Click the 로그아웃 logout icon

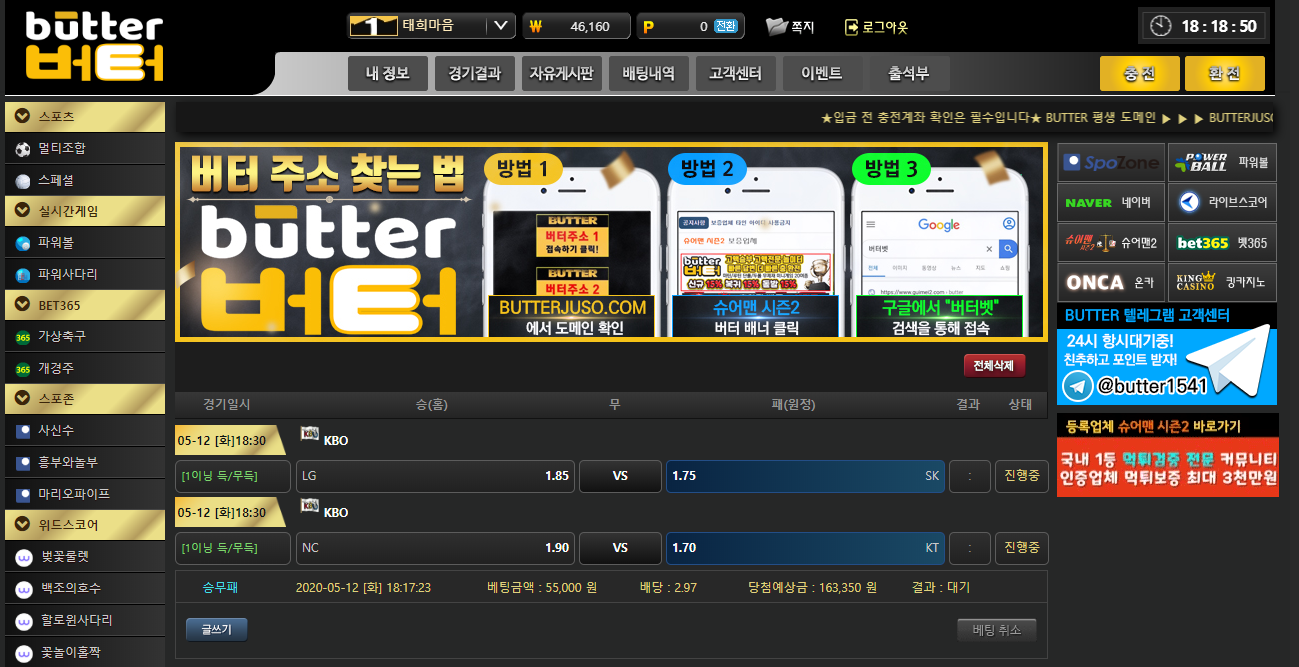(x=852, y=27)
